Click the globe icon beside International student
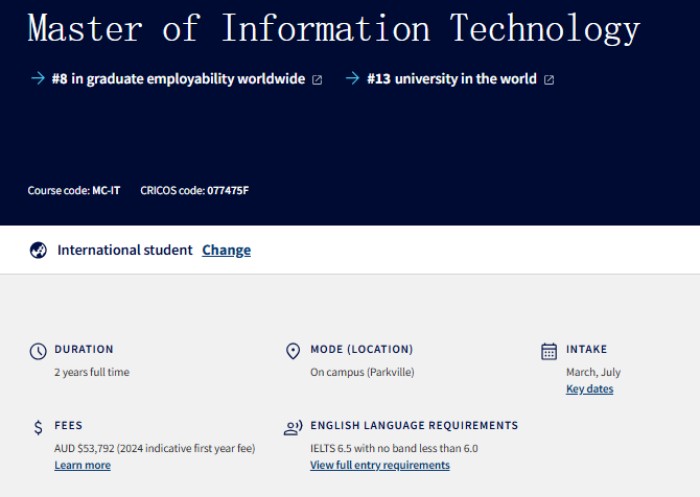This screenshot has height=497, width=700. tap(38, 250)
